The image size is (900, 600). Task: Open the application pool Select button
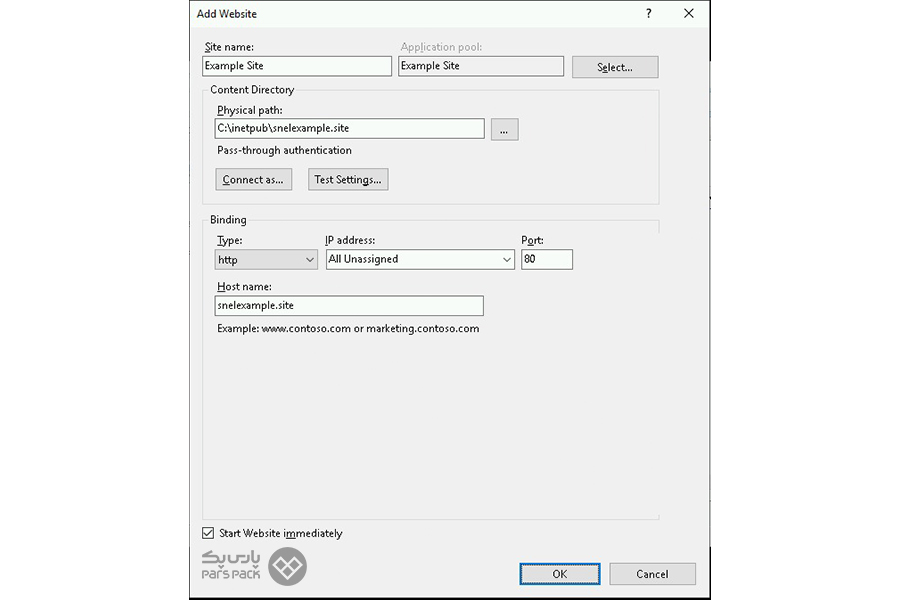click(x=615, y=67)
